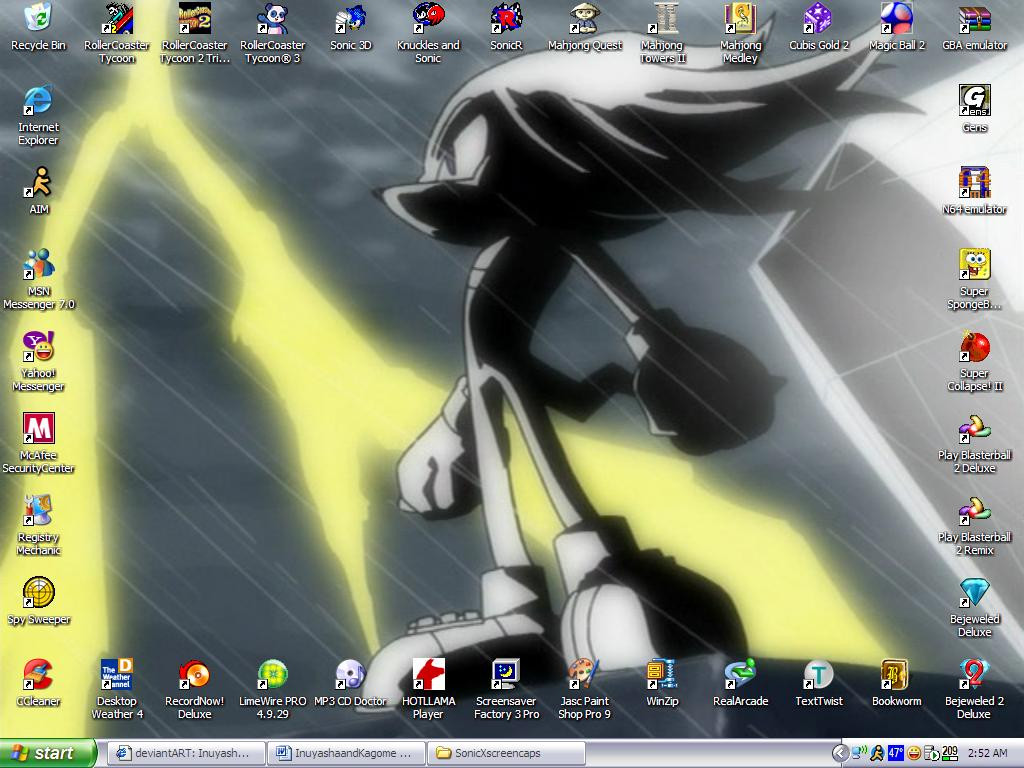The image size is (1024, 768).
Task: Click the network connection tray icon
Action: [859, 754]
